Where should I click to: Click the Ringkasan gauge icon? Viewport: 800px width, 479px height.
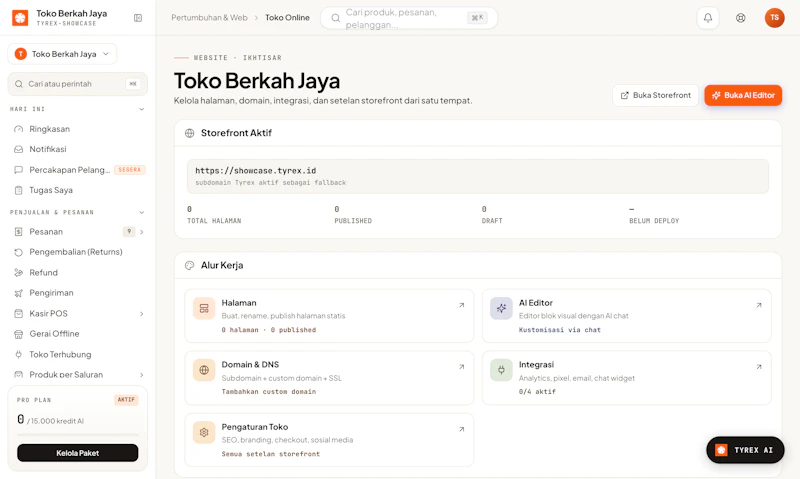[x=18, y=129]
